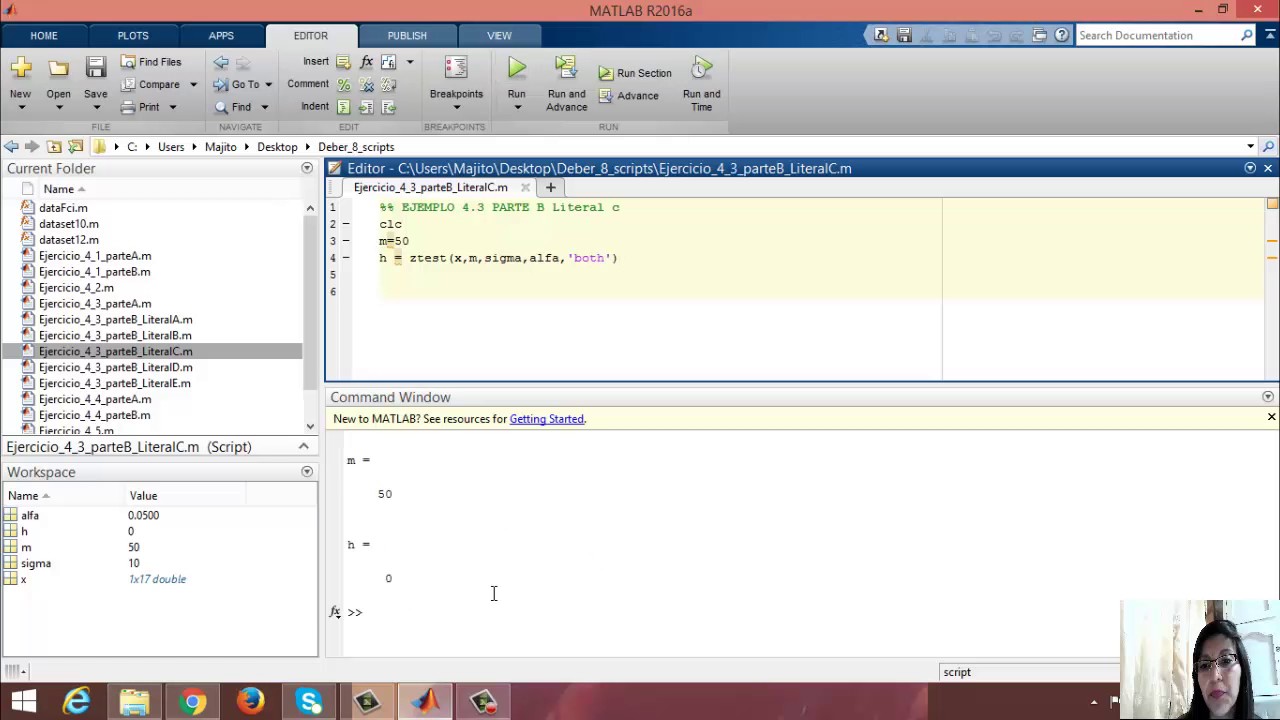1280x720 pixels.
Task: Open Workspace panel actions menu
Action: point(307,472)
